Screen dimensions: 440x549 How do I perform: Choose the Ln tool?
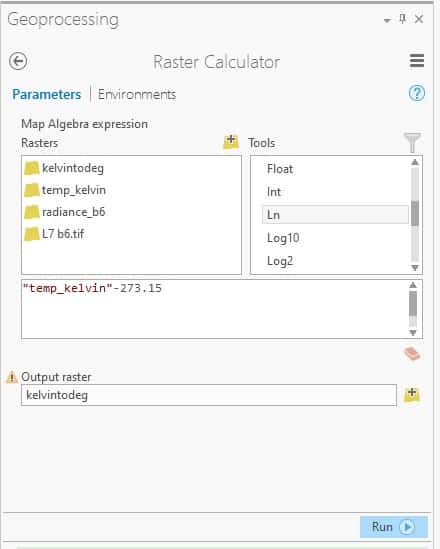point(335,215)
